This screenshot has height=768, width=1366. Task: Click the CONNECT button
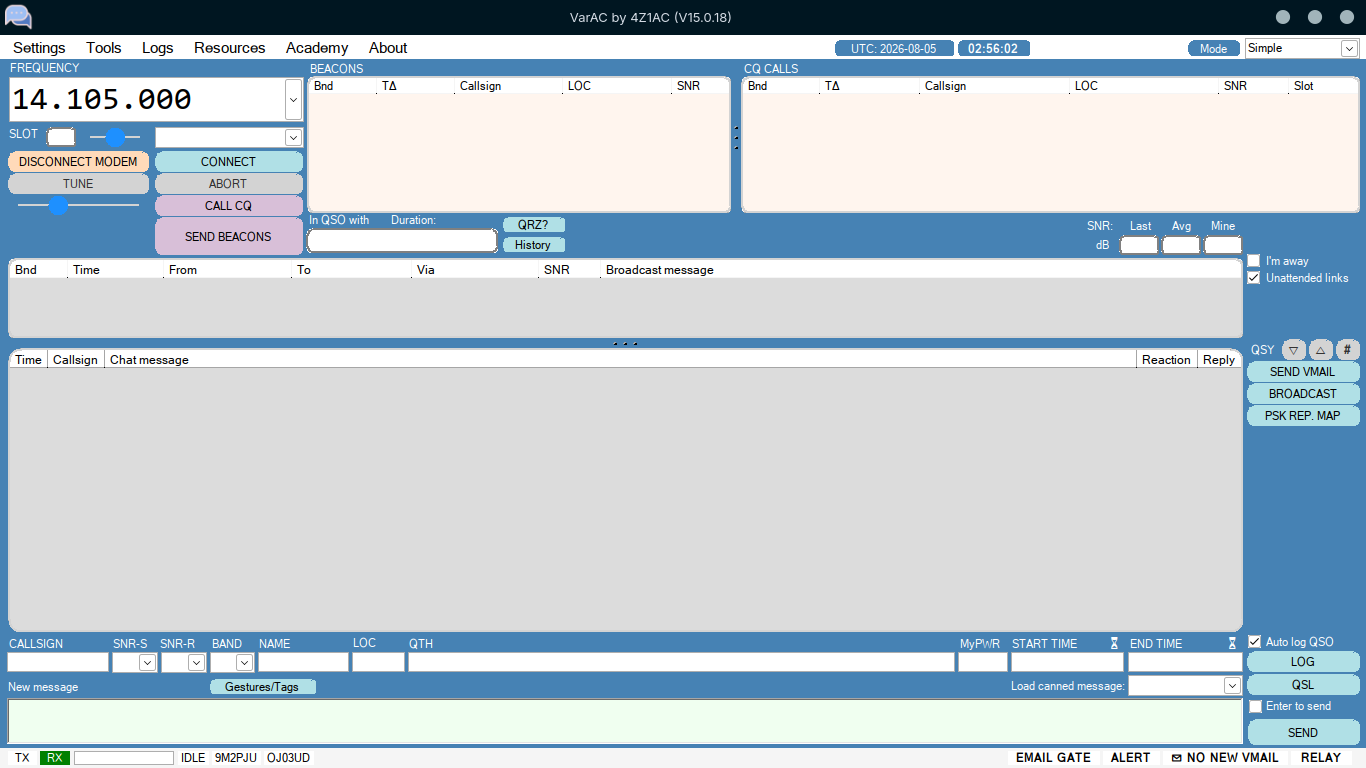(228, 162)
